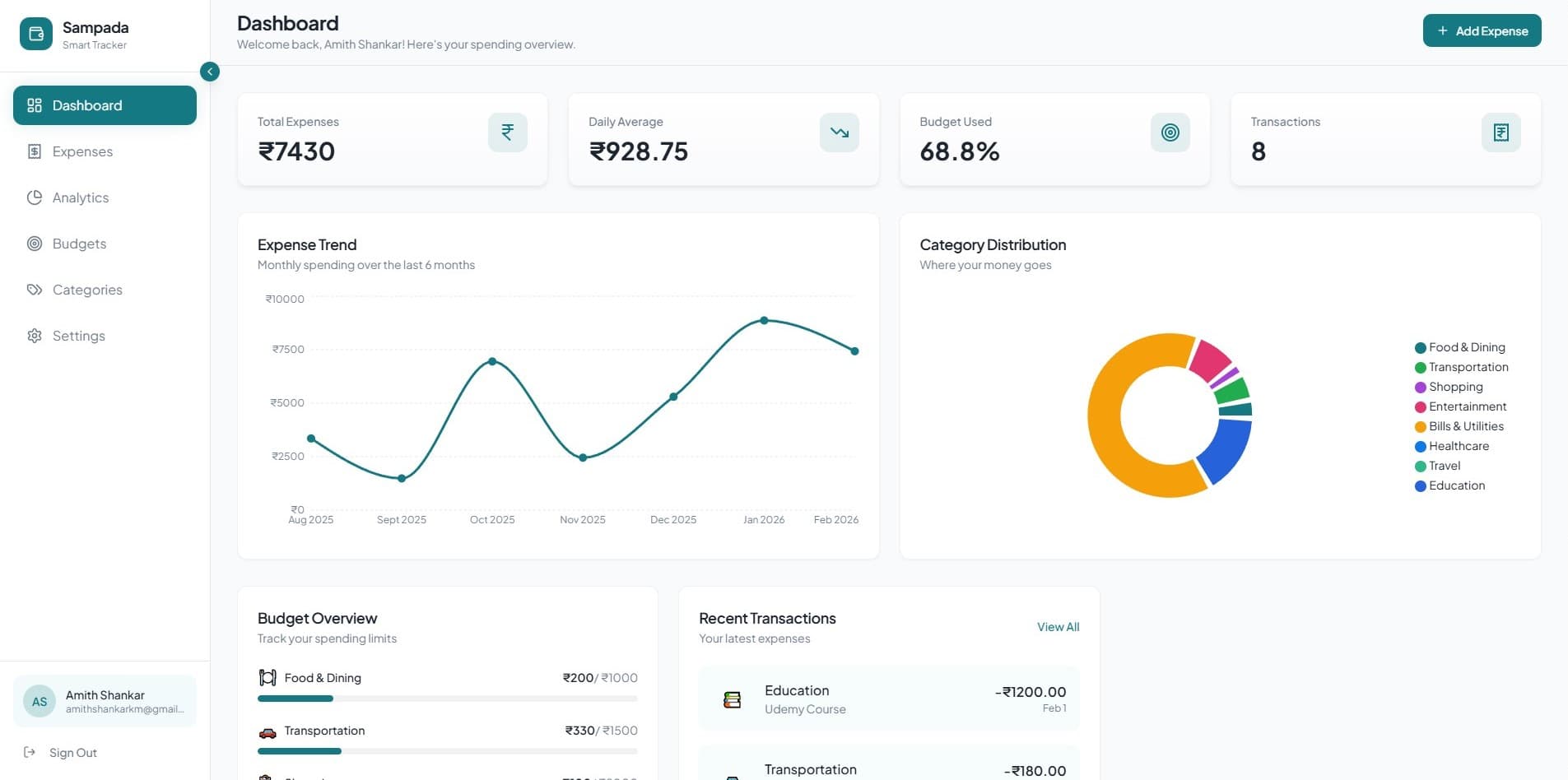
Task: Open the Analytics section icon
Action: (x=33, y=197)
